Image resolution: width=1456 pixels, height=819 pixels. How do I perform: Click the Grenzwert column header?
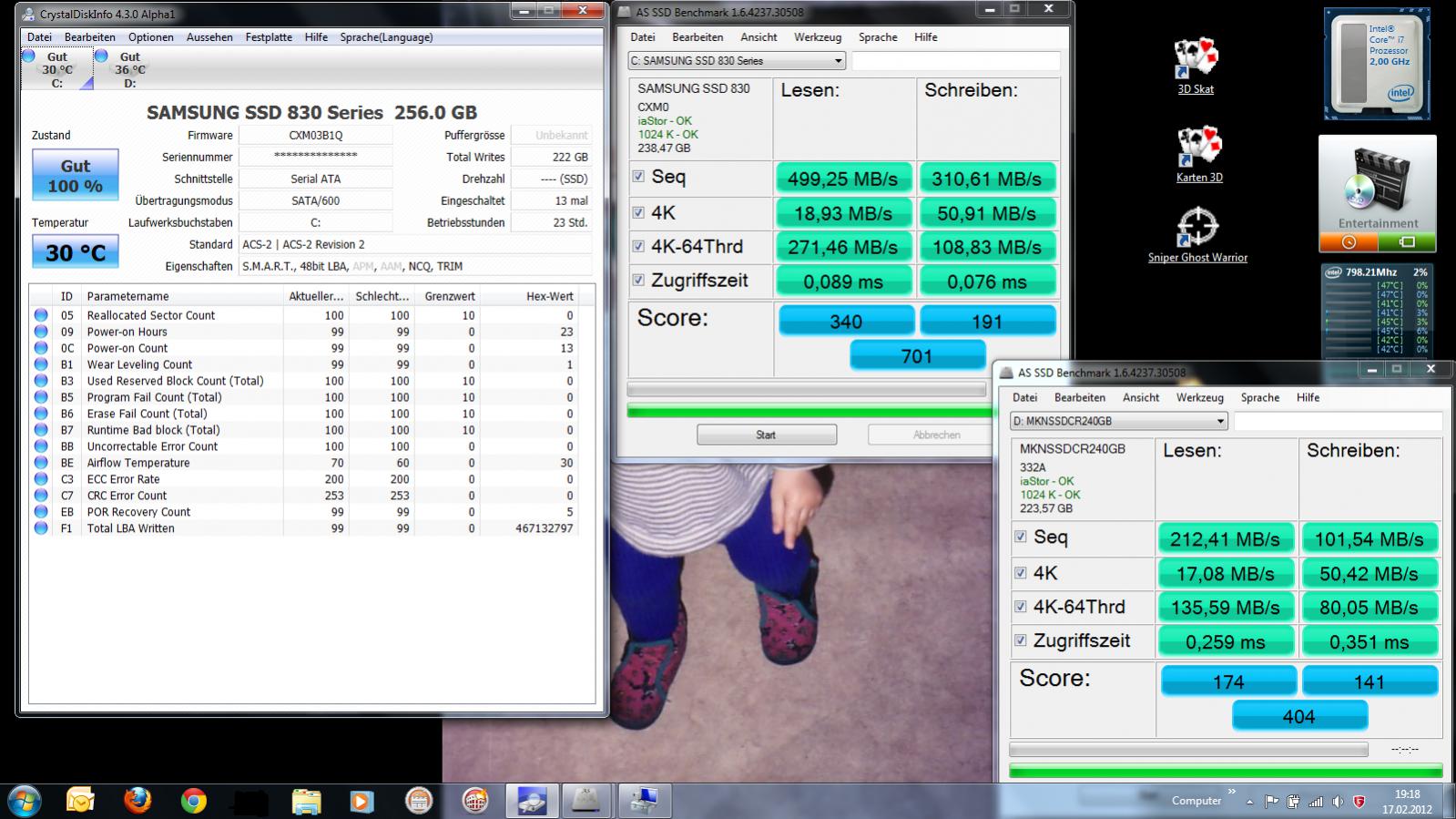(x=450, y=296)
